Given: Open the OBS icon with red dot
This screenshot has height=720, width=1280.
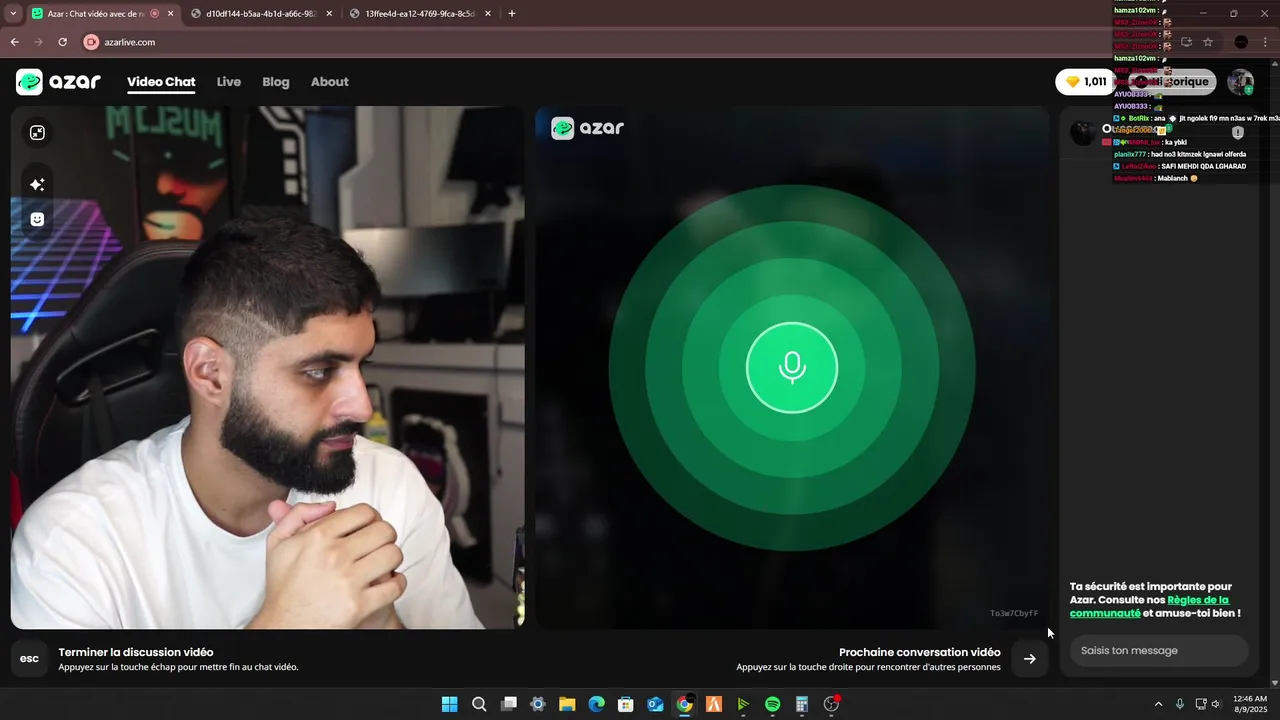Looking at the screenshot, I should coord(831,704).
